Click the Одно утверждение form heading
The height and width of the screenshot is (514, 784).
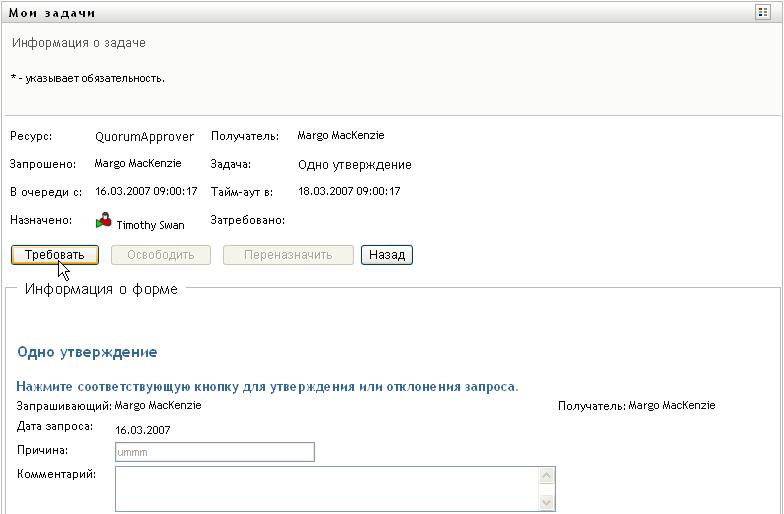pyautogui.click(x=87, y=353)
